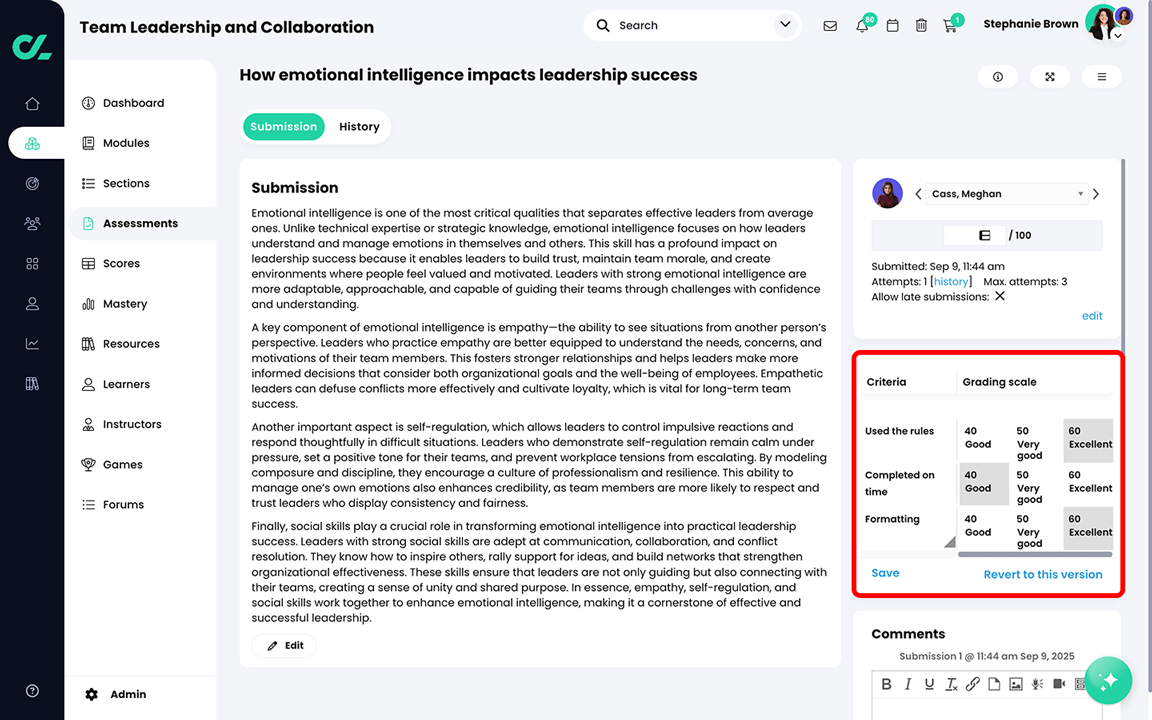The height and width of the screenshot is (720, 1152).
Task: Select 40 Good for Completed on time
Action: tap(983, 483)
